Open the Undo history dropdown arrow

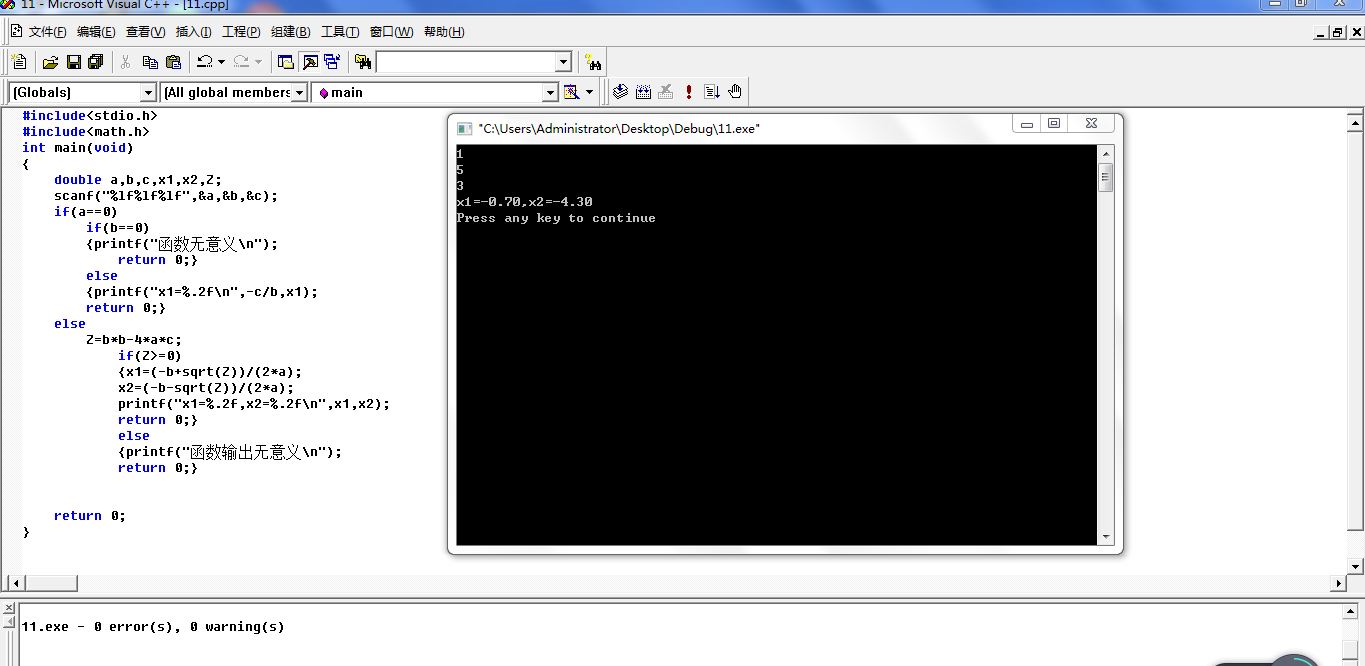[x=221, y=62]
